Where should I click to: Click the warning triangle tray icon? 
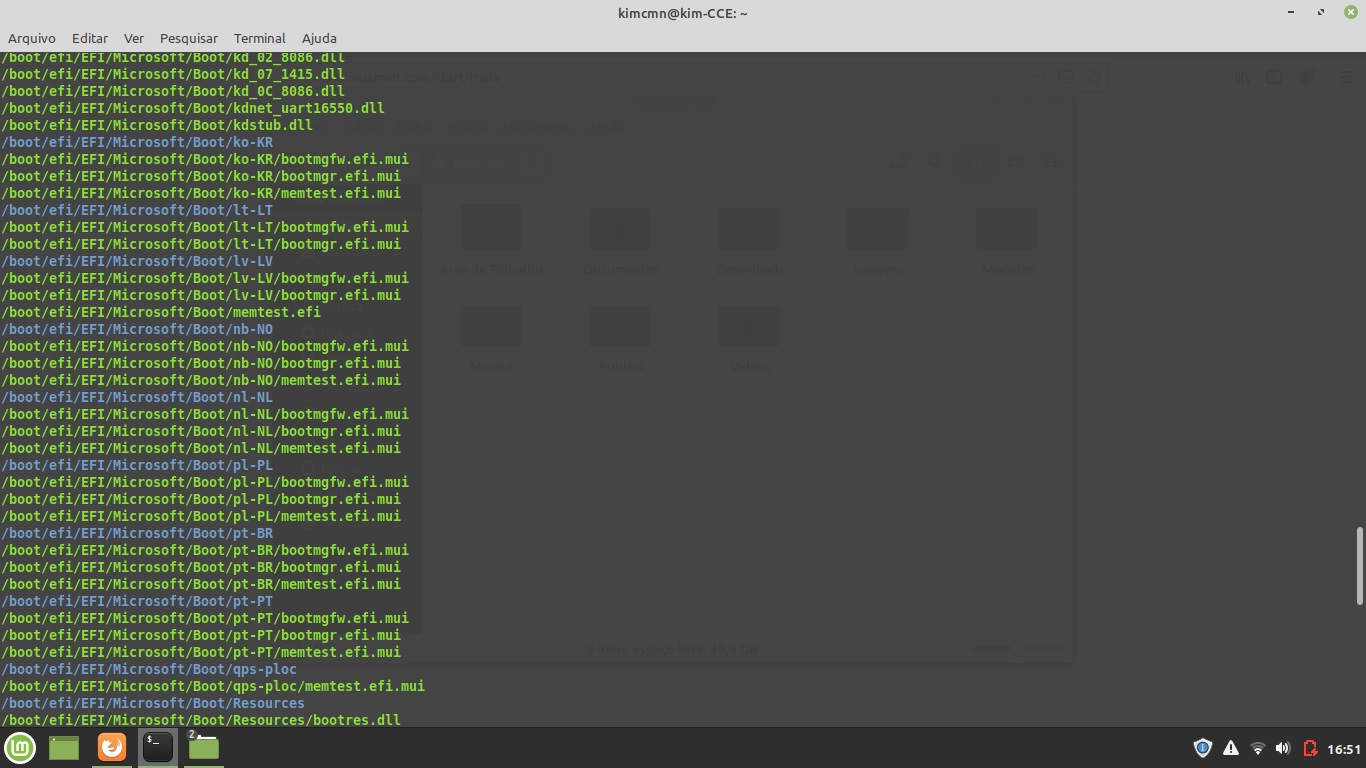[x=1231, y=748]
